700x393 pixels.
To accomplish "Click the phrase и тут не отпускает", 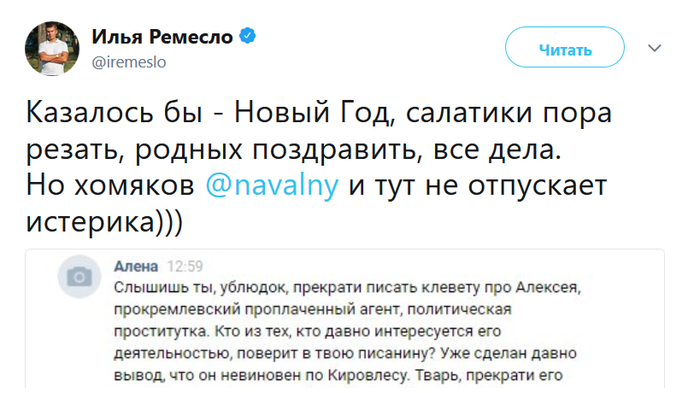I will [478, 186].
